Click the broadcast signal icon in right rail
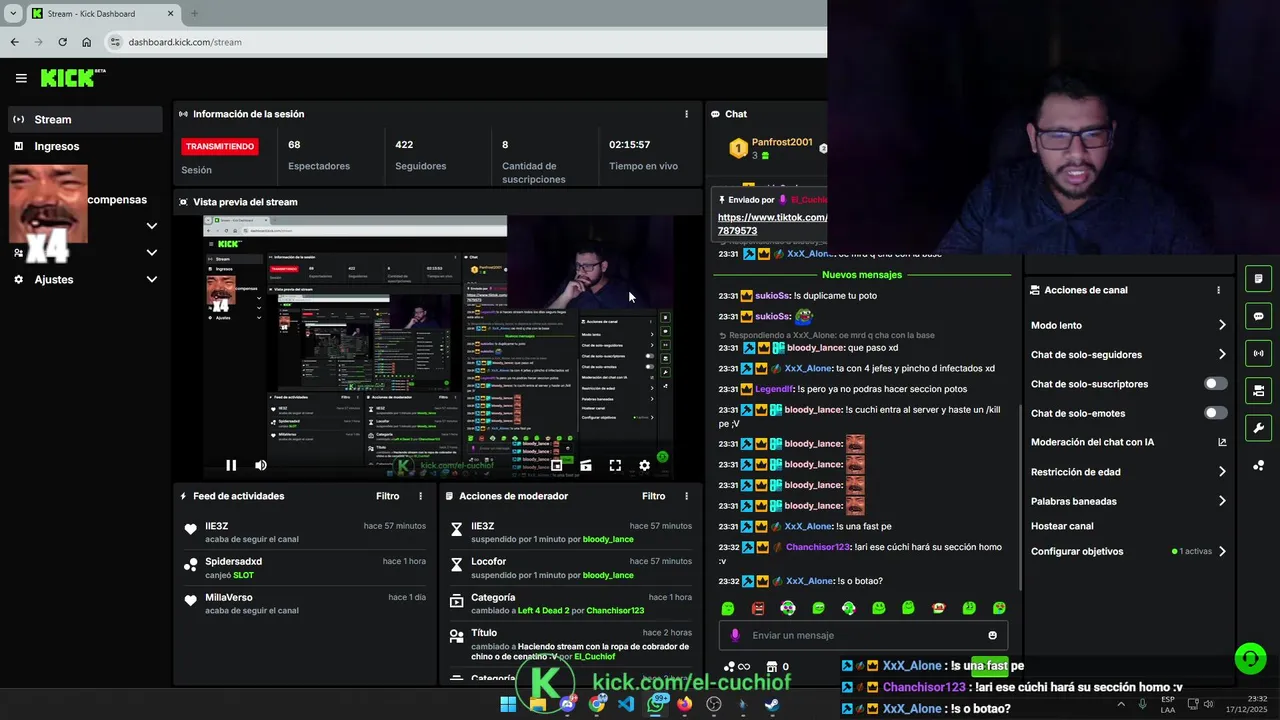 point(1258,353)
